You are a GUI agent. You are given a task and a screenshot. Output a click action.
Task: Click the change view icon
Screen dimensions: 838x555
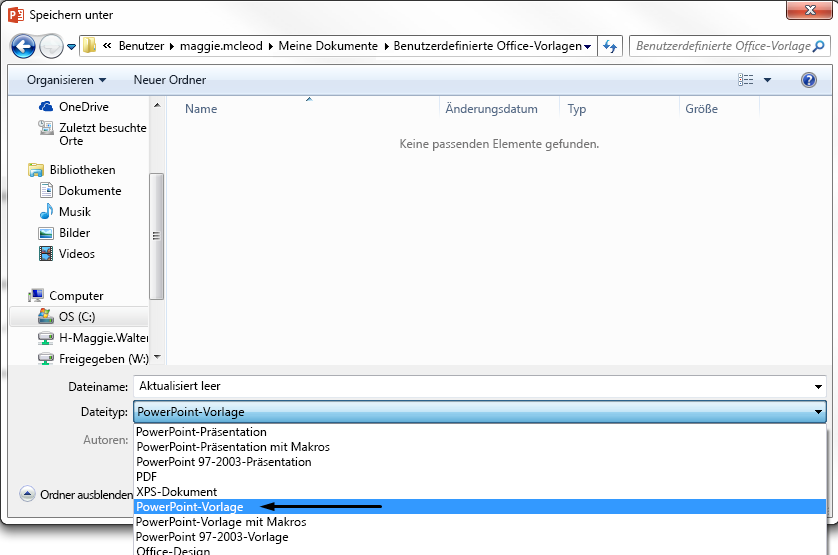746,80
